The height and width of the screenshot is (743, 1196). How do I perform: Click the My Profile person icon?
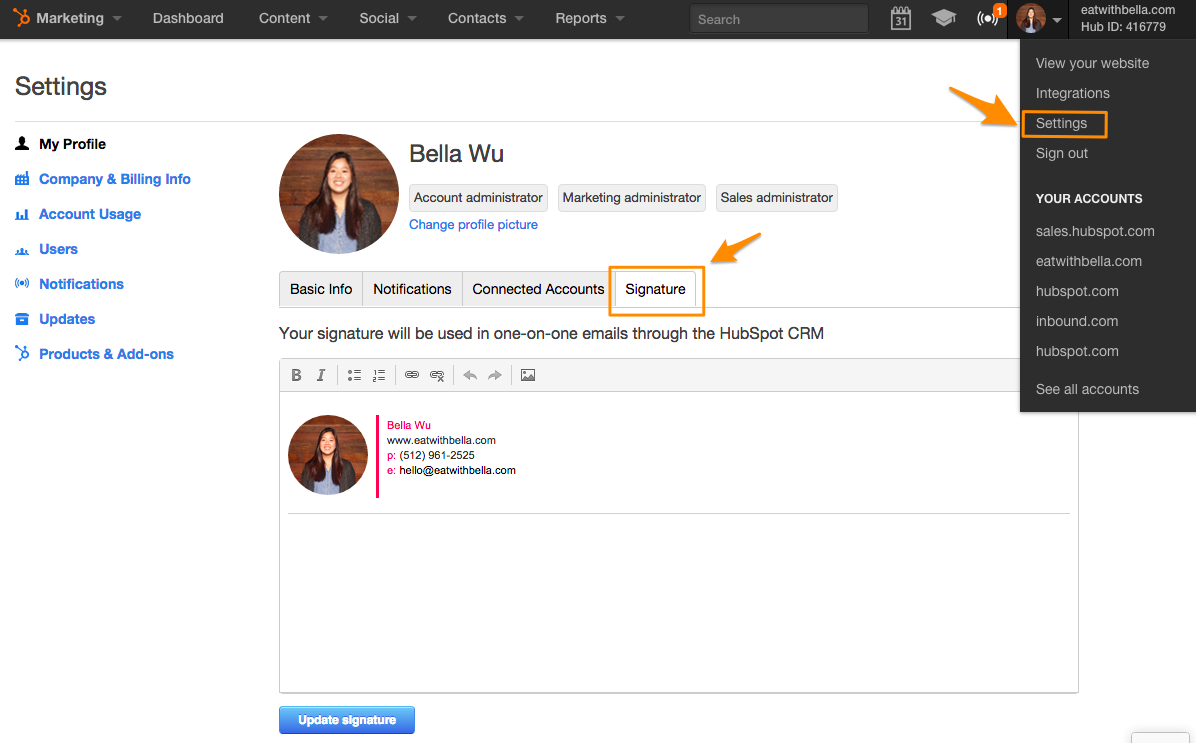coord(22,143)
